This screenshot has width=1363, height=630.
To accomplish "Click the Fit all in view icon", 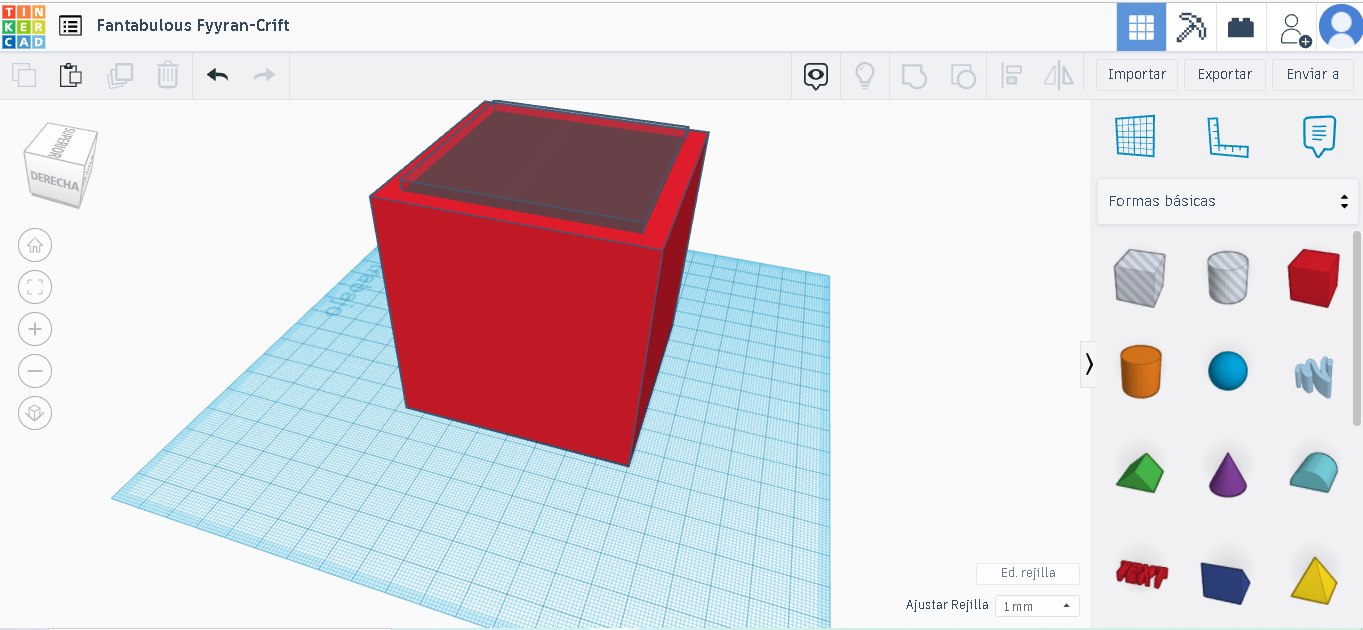I will coord(35,288).
